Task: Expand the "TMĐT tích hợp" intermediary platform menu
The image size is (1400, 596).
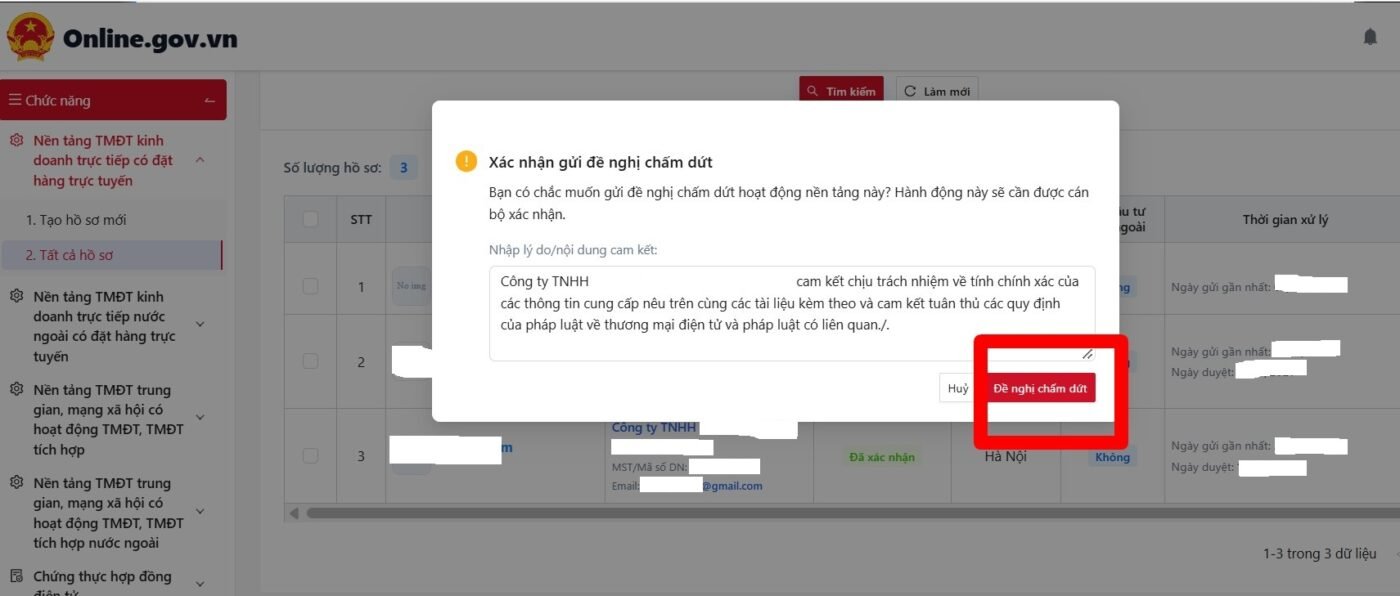Action: pos(200,417)
